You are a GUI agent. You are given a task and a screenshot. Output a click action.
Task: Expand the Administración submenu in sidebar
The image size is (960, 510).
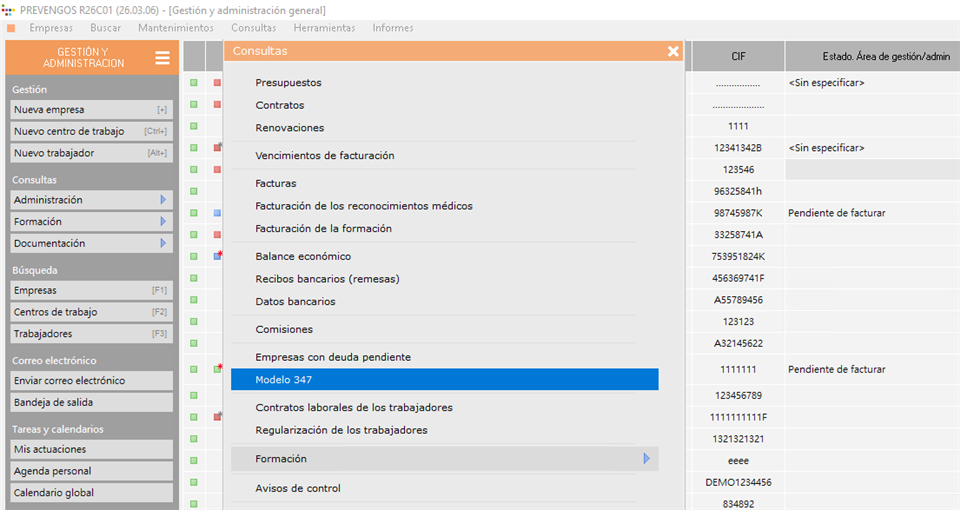162,200
